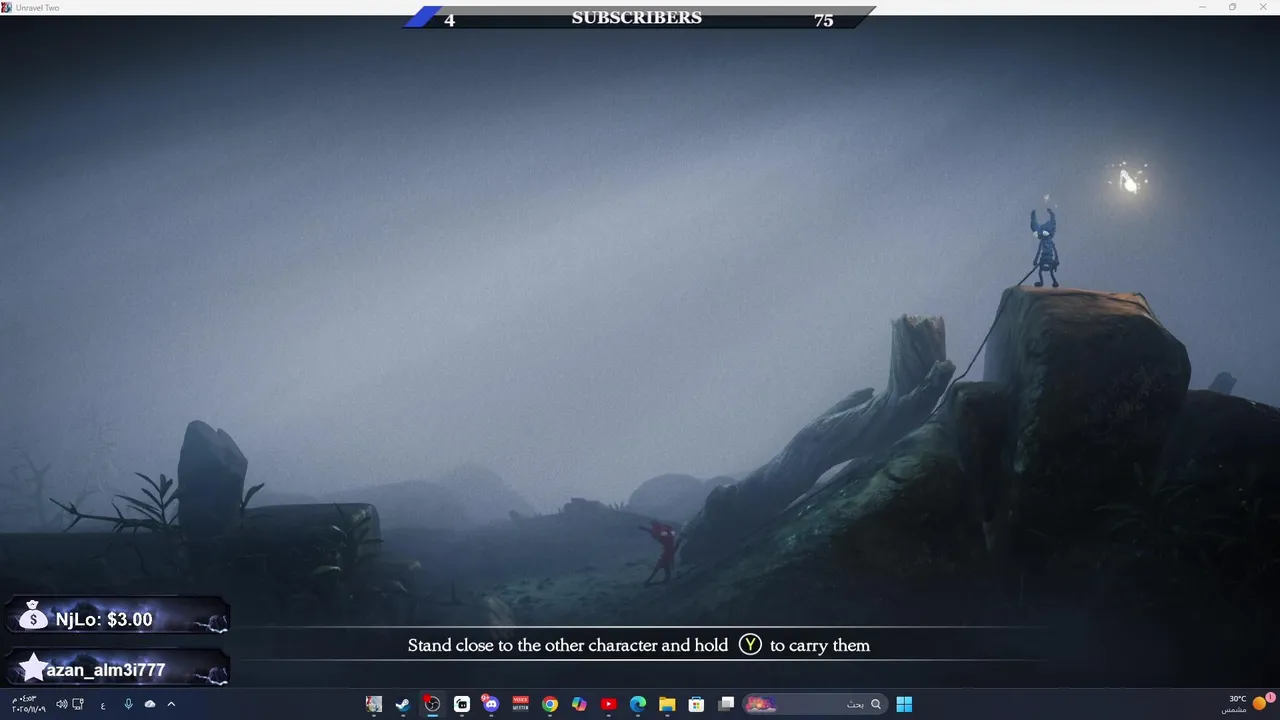
Task: Open the Discord taskbar icon
Action: 490,704
